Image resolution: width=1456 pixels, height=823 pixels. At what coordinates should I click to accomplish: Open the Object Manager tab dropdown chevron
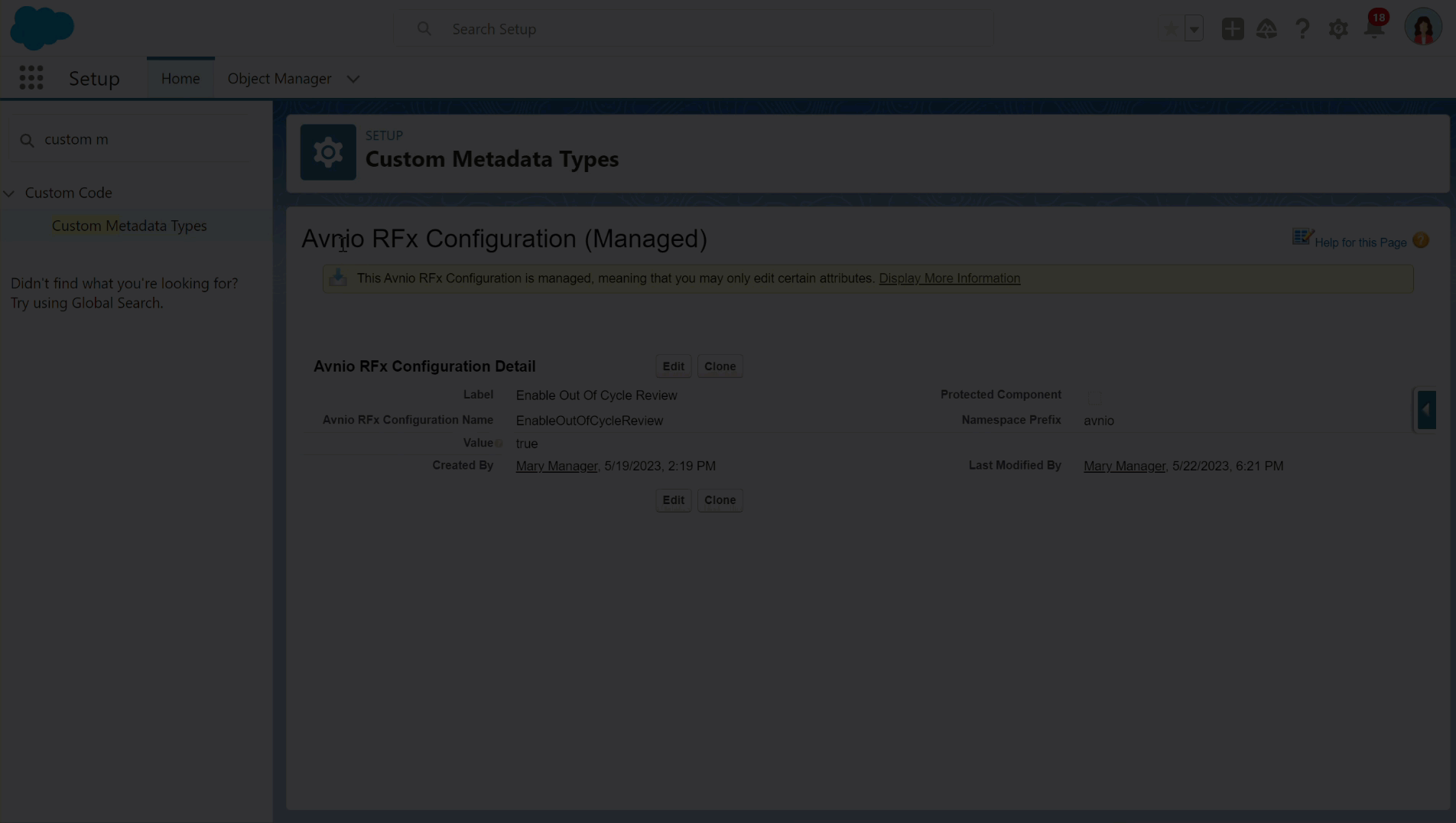click(x=353, y=79)
